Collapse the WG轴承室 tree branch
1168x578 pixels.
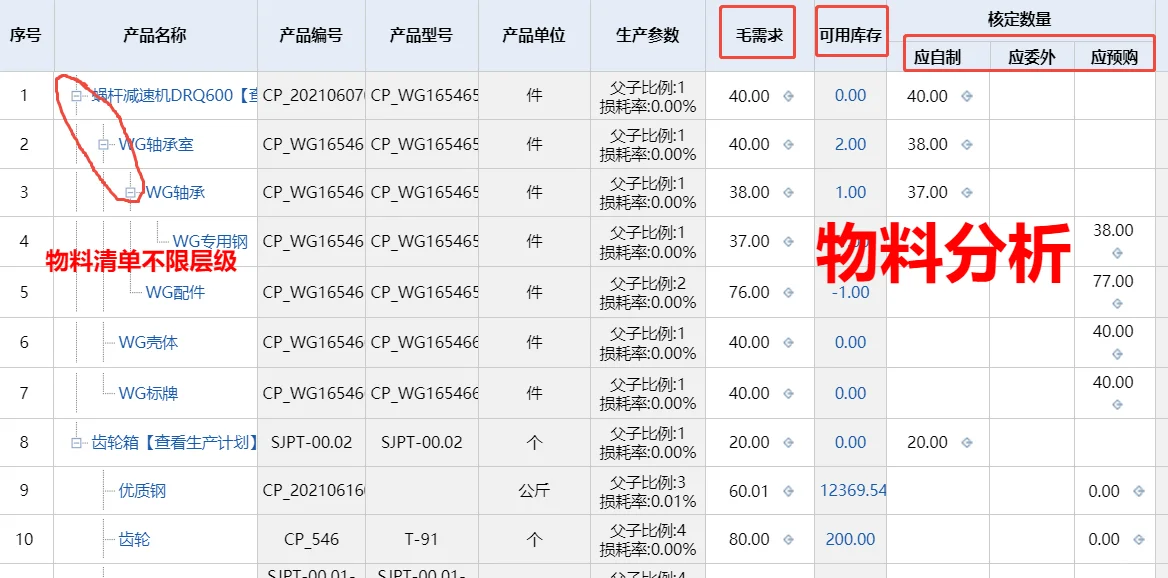(x=104, y=143)
